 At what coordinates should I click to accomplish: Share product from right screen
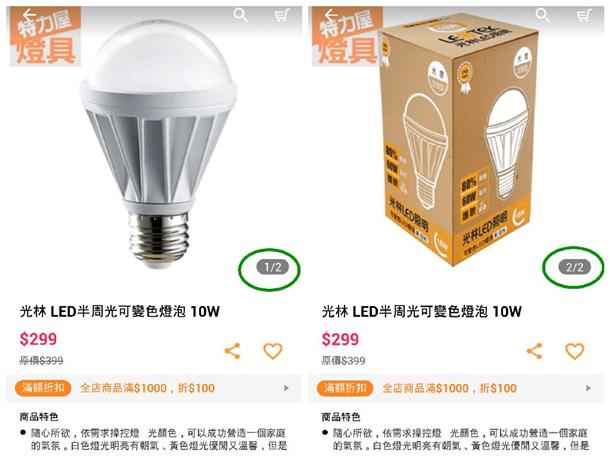pyautogui.click(x=535, y=351)
